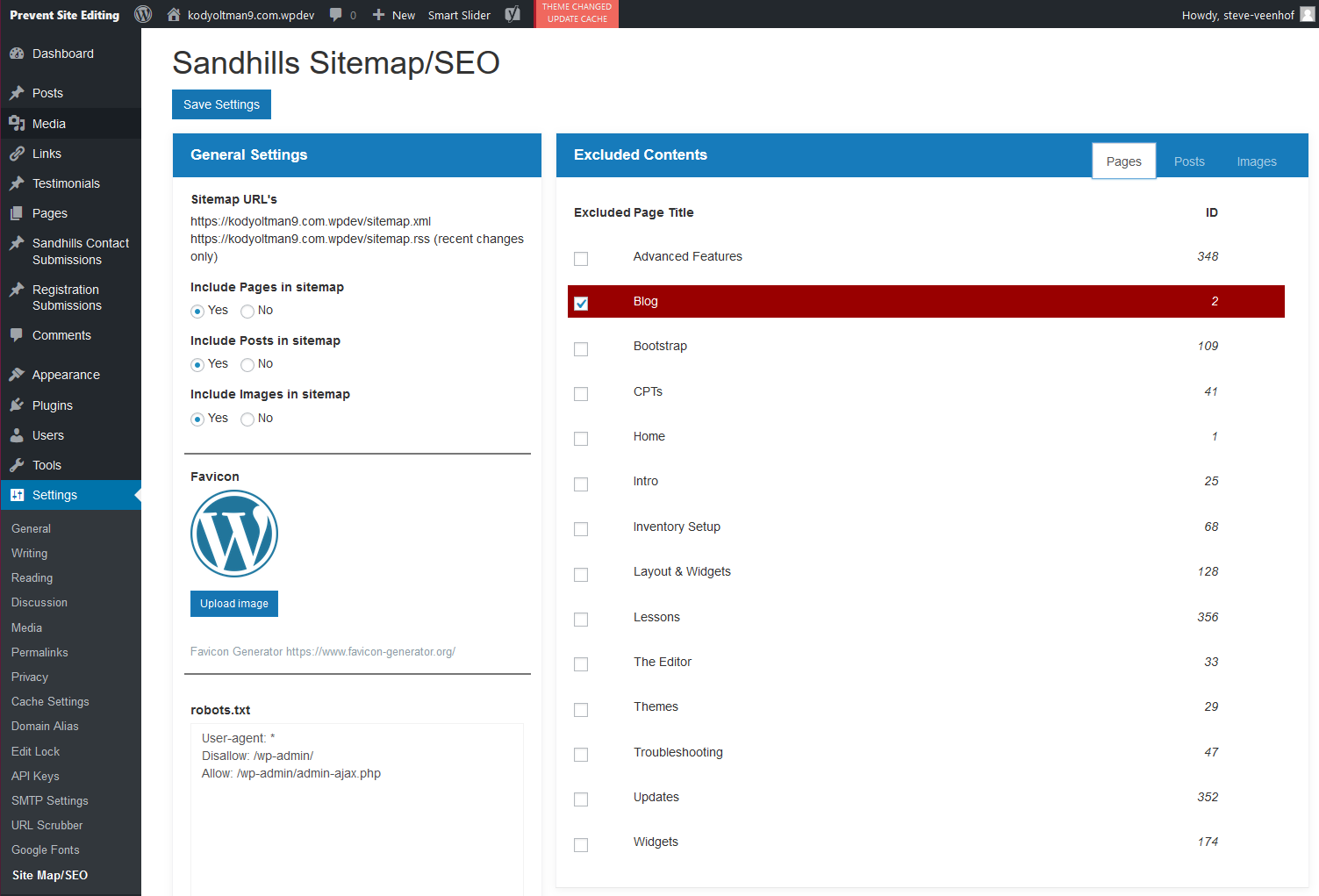Check the Home page exclude checkbox

click(581, 439)
